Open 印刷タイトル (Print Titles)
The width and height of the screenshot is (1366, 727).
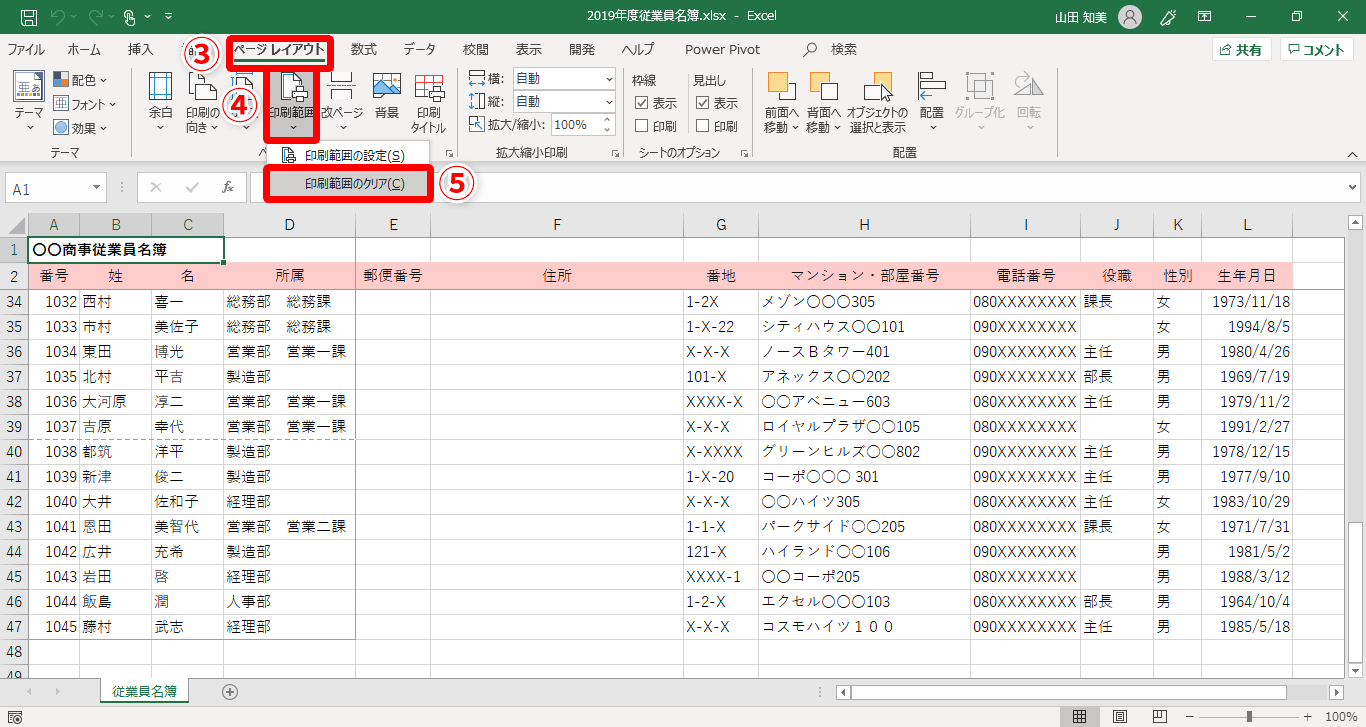(429, 102)
